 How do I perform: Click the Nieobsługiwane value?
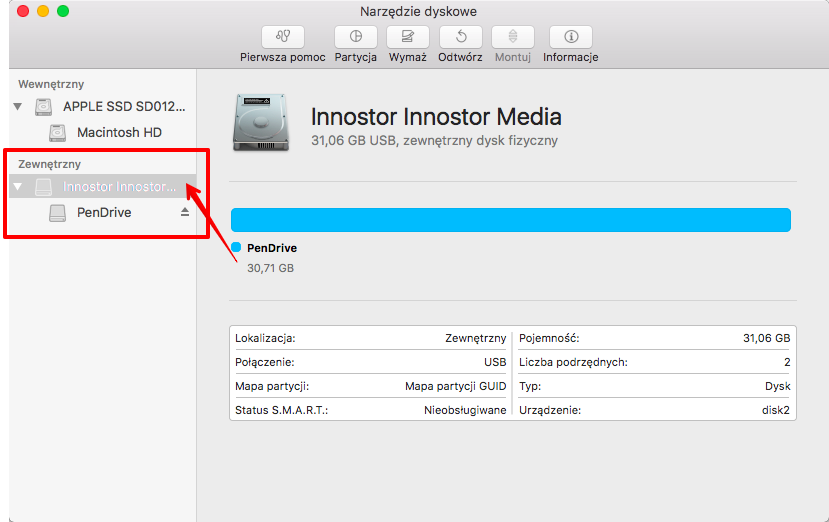465,410
